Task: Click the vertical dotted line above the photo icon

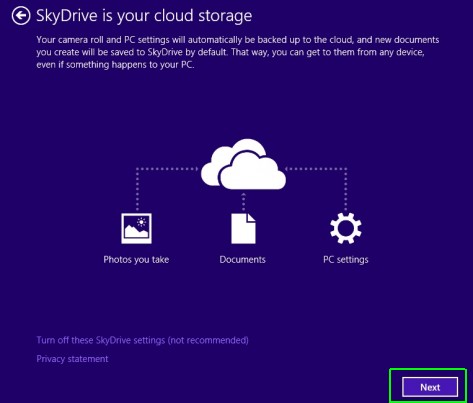Action: tap(137, 190)
